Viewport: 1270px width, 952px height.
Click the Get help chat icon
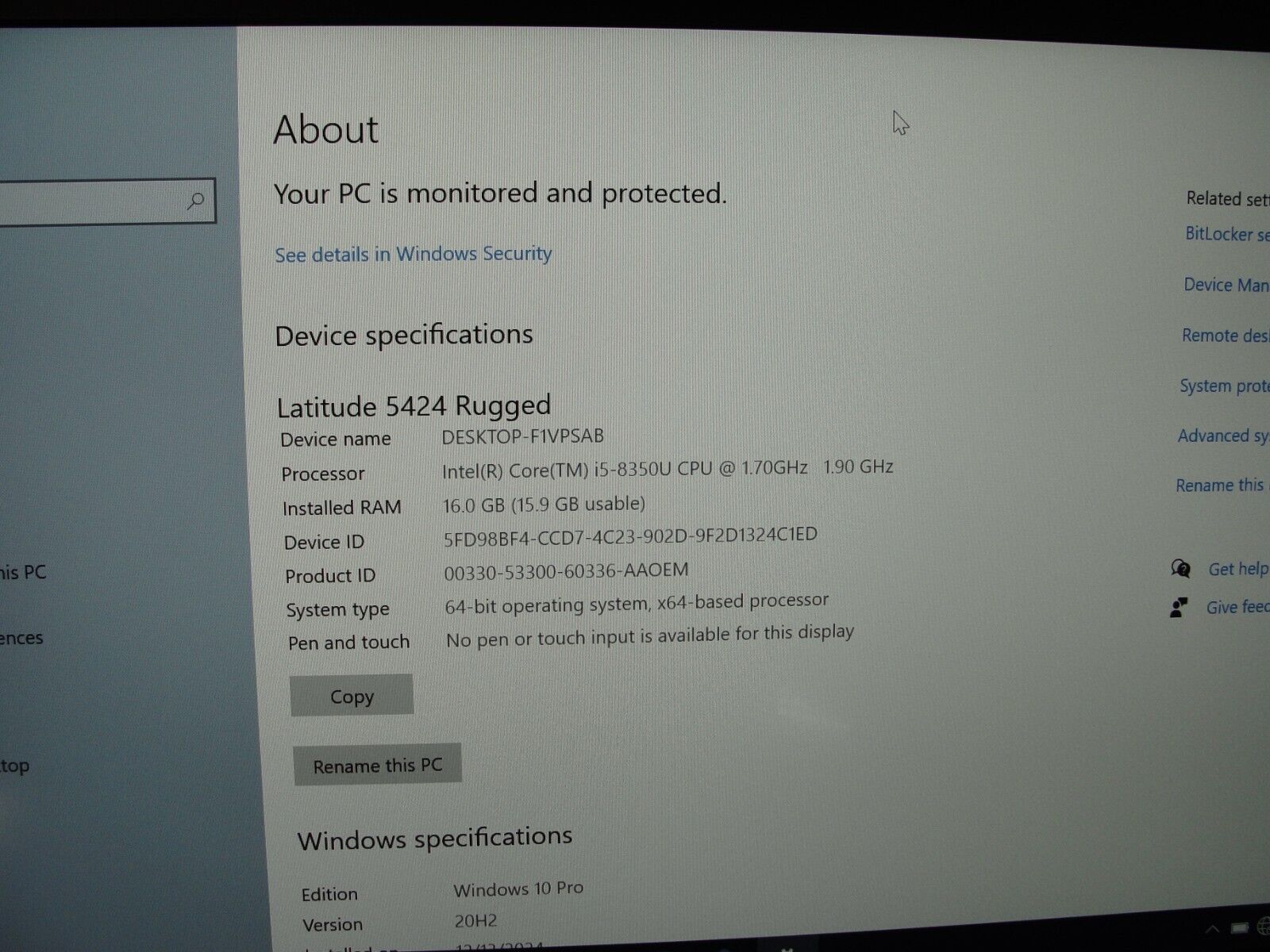[x=1180, y=568]
